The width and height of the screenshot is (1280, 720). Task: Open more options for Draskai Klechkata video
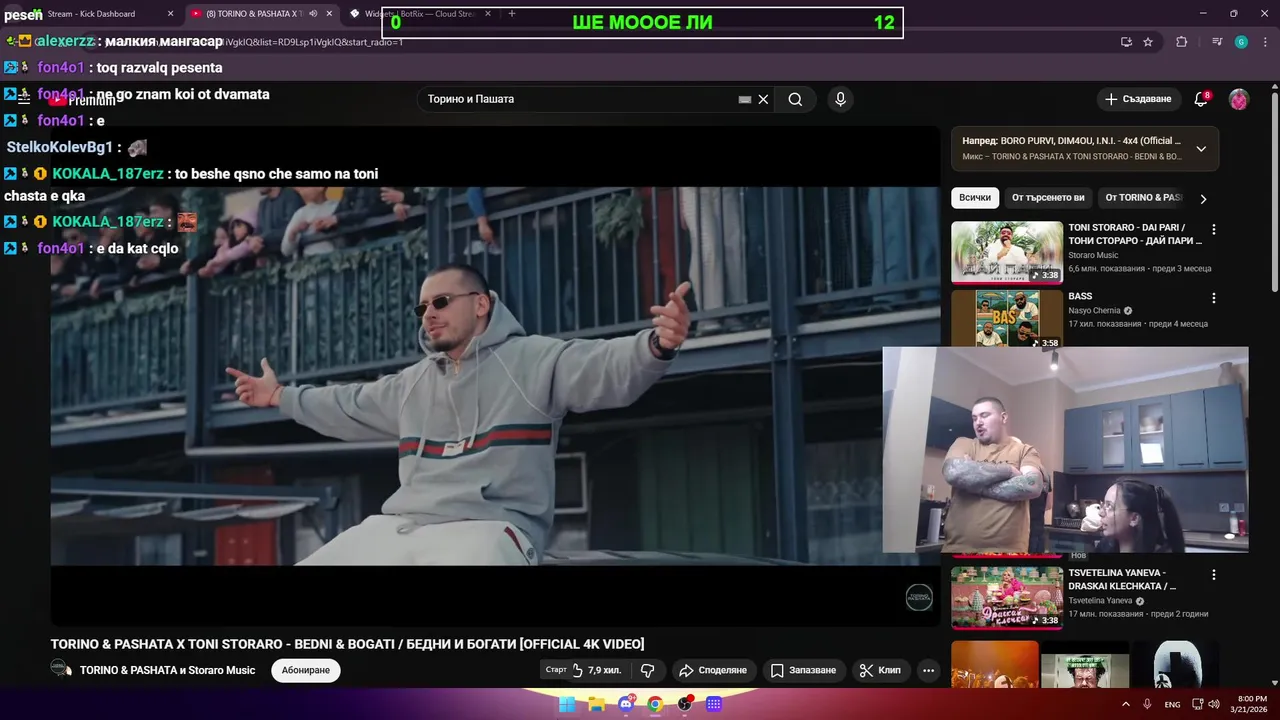click(x=1214, y=575)
